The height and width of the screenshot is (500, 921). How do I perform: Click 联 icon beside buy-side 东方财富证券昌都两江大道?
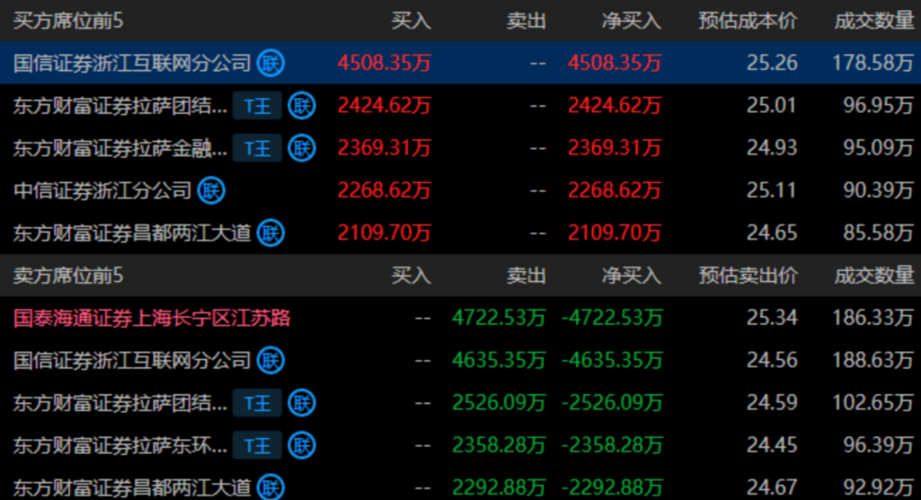[x=271, y=233]
